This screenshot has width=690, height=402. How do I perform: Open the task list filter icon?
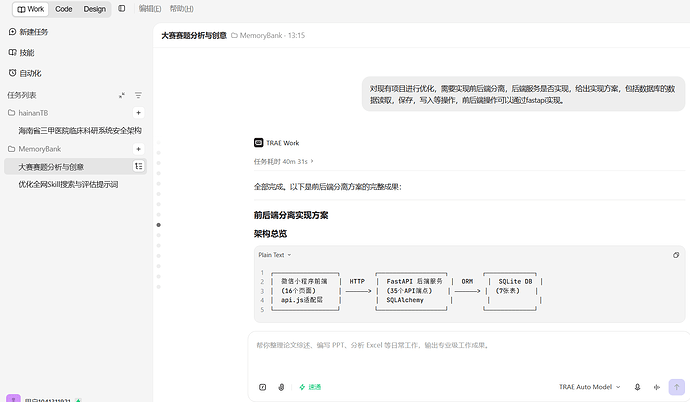[138, 95]
